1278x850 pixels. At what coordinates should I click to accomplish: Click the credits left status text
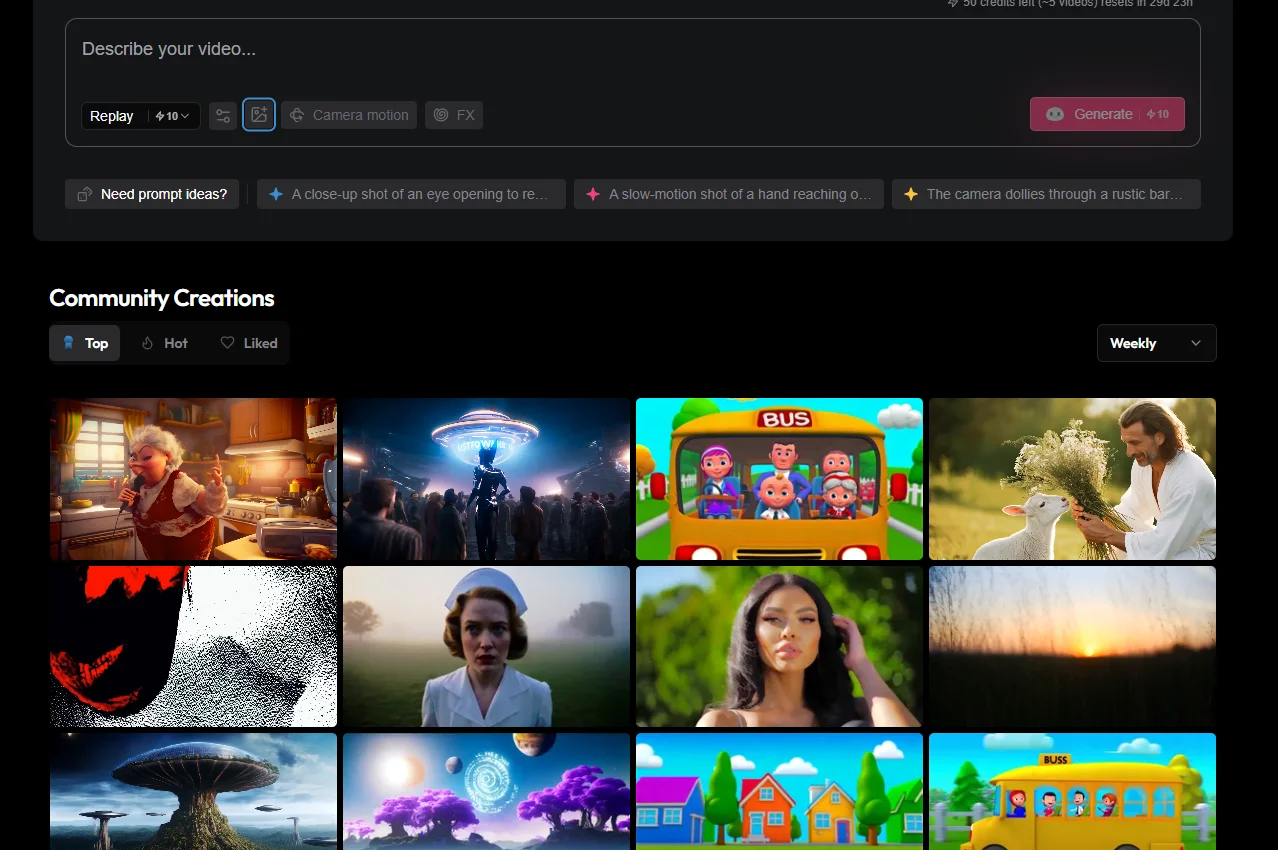[x=1070, y=3]
